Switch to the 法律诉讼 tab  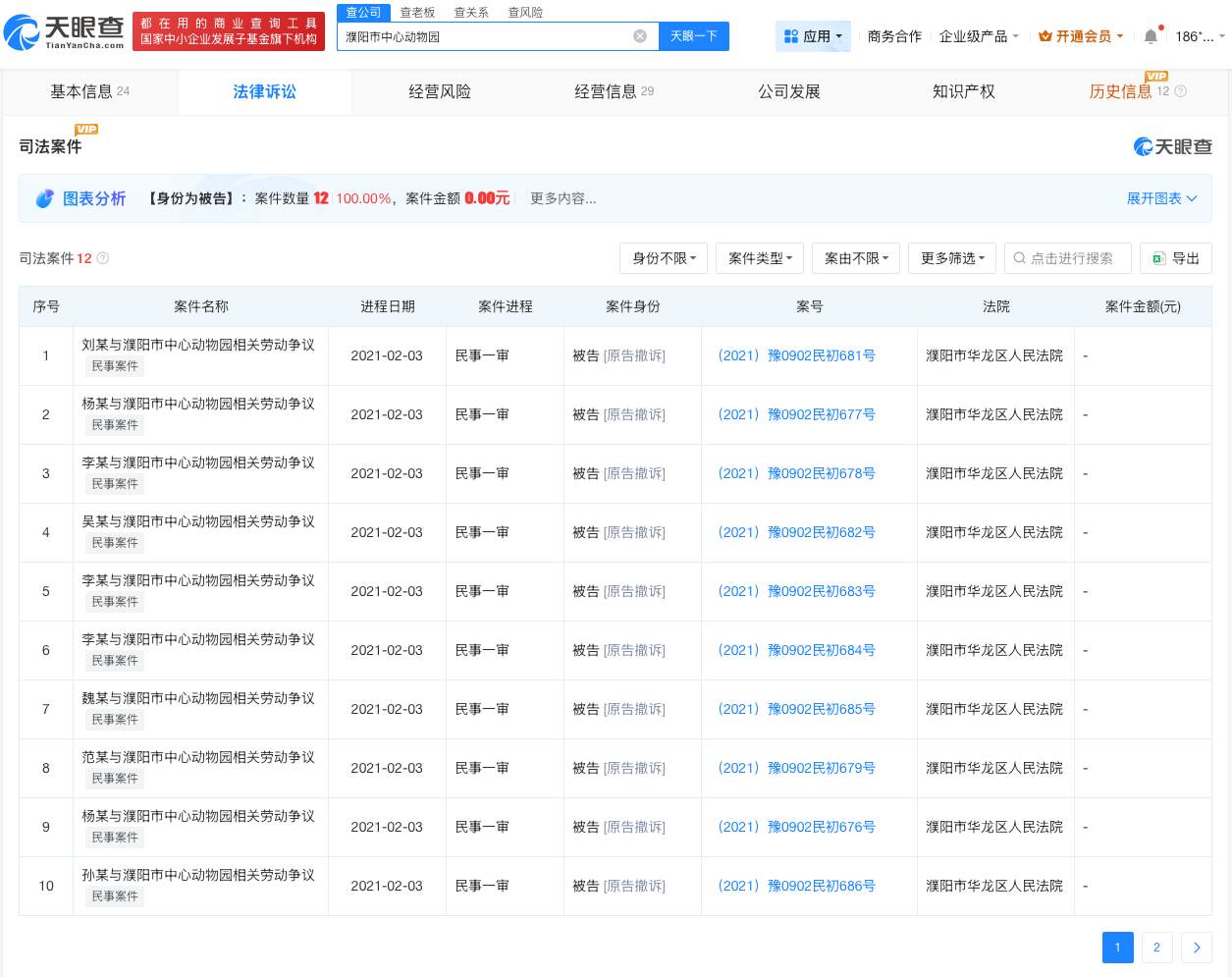(264, 91)
